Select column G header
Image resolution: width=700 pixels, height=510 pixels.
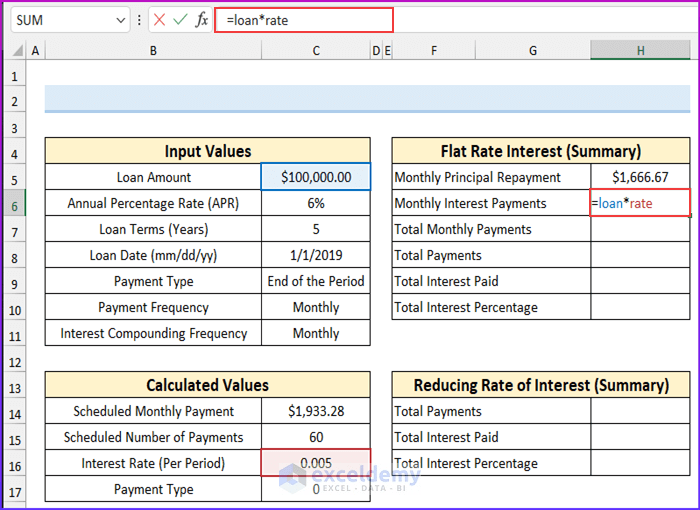coord(533,50)
